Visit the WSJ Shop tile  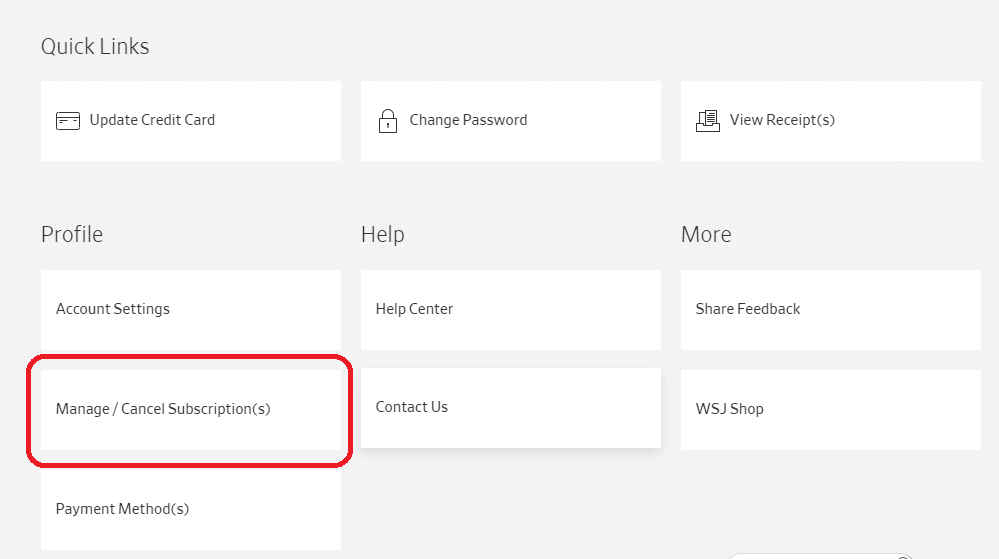click(729, 409)
